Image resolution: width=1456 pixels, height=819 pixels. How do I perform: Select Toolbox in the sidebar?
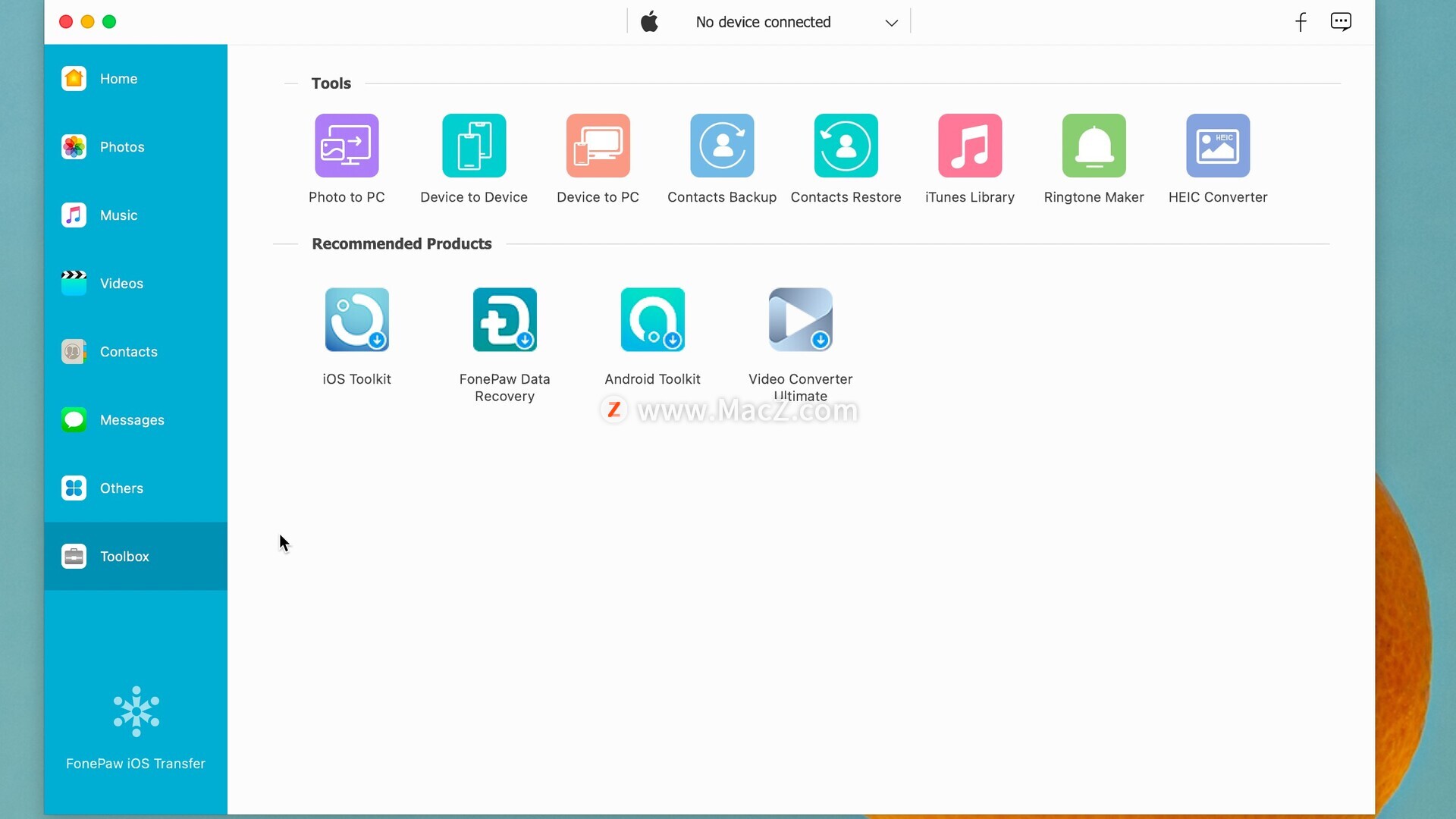click(136, 557)
